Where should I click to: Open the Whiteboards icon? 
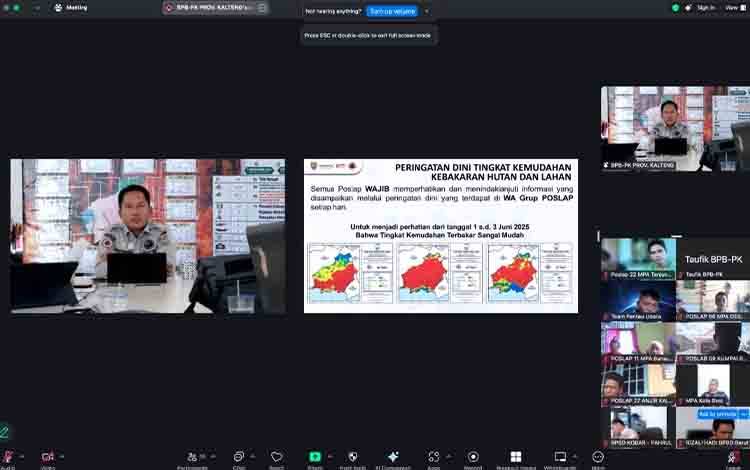[x=560, y=458]
